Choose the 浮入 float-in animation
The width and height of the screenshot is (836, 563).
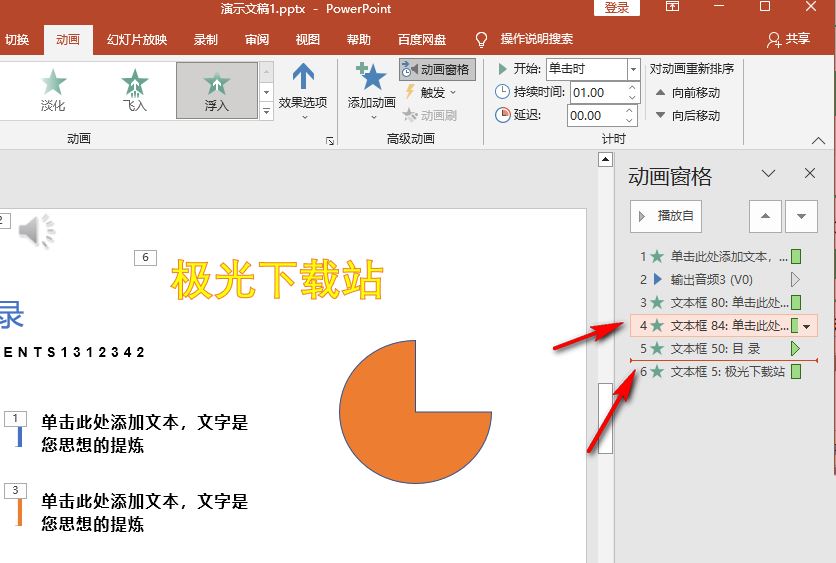(x=216, y=89)
